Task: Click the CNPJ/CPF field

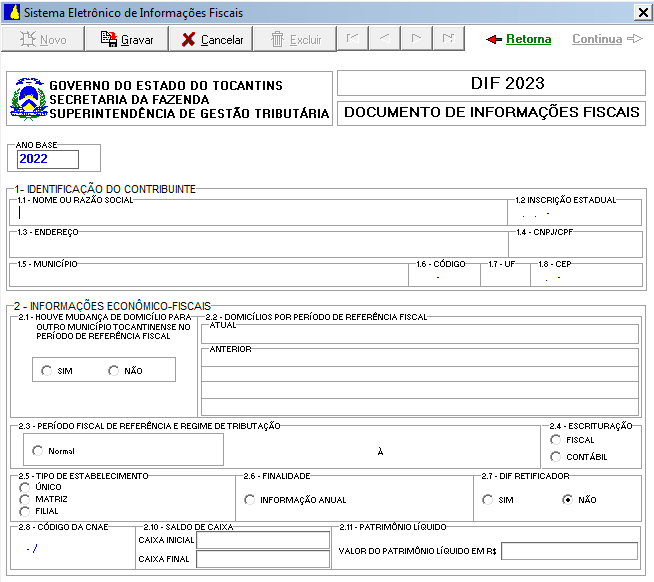Action: (x=575, y=246)
